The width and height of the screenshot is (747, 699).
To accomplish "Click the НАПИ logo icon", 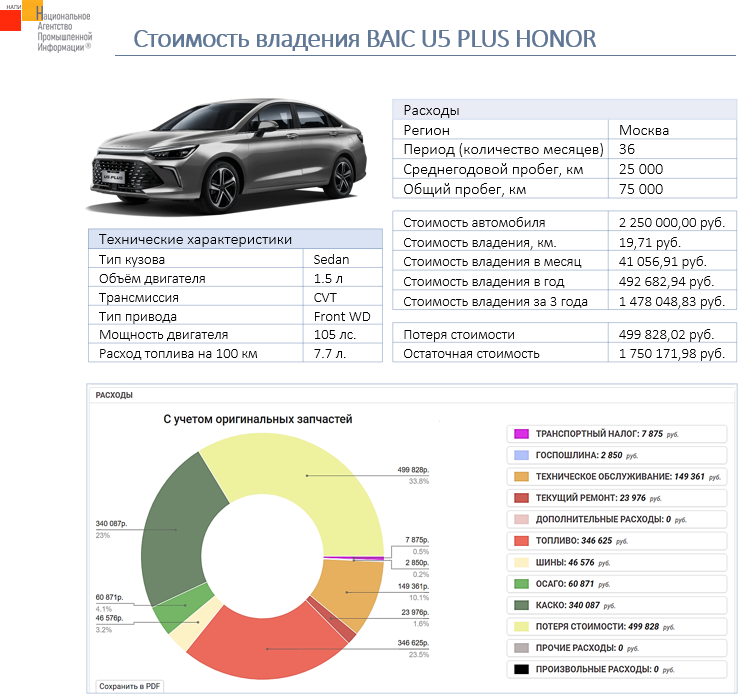I will click(x=22, y=20).
